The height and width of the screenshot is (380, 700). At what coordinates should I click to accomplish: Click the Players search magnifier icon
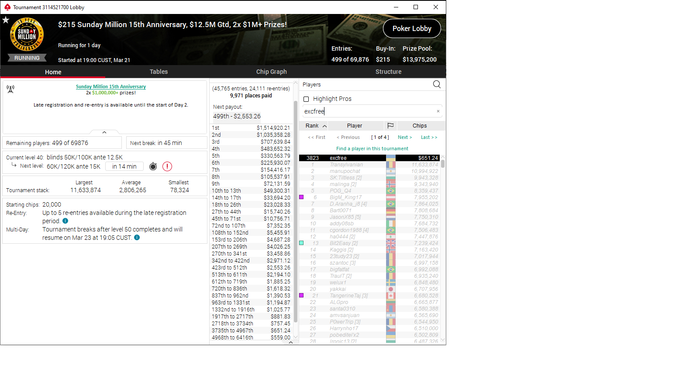pyautogui.click(x=437, y=84)
